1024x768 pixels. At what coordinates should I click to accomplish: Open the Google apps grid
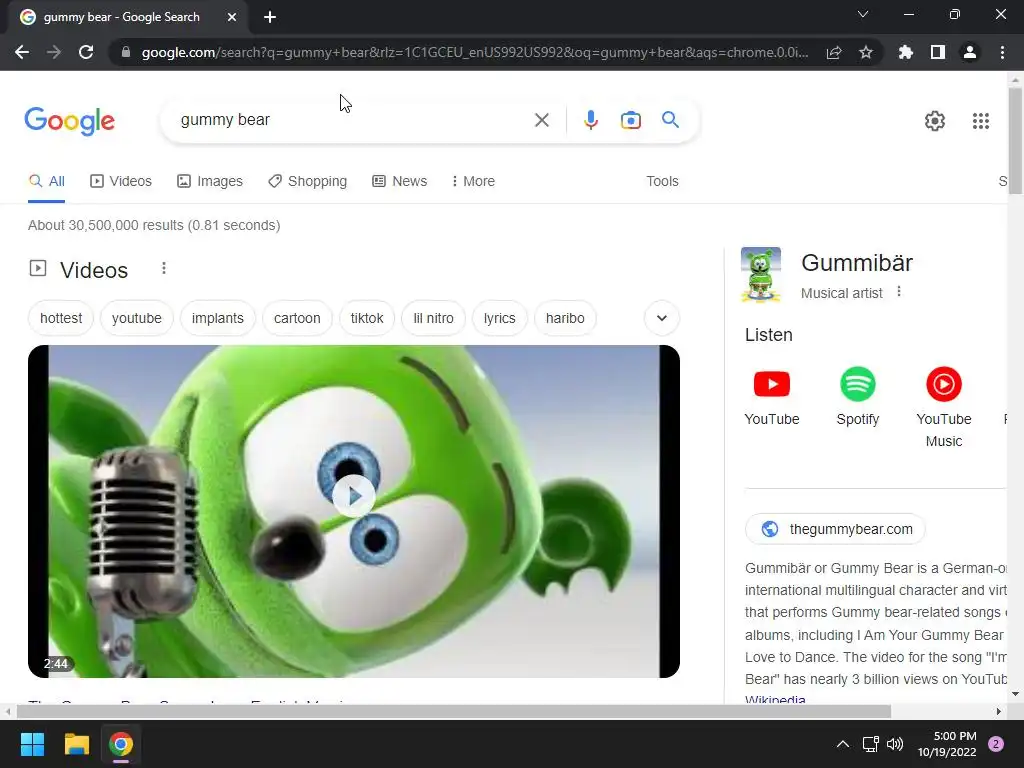pos(981,121)
